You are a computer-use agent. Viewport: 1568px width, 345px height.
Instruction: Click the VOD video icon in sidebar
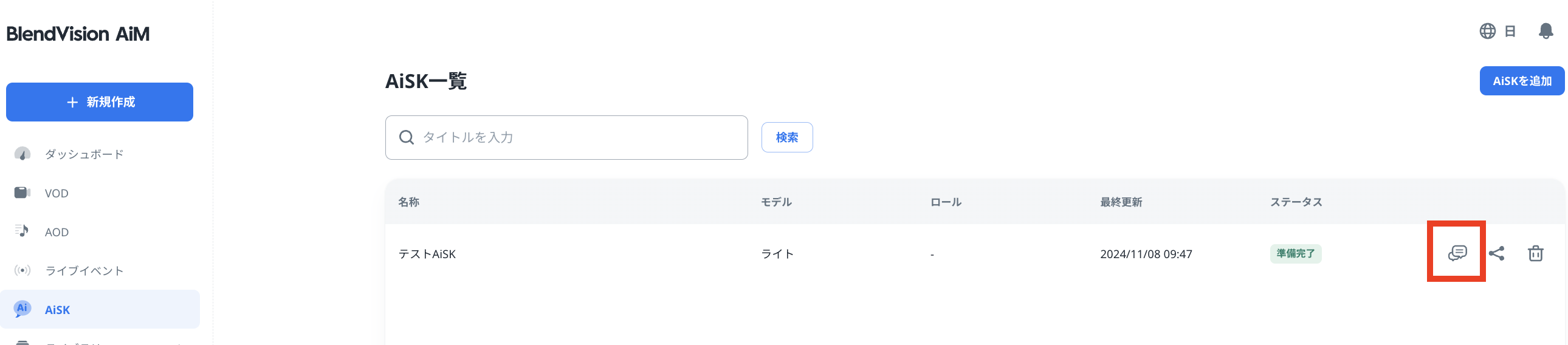point(22,193)
